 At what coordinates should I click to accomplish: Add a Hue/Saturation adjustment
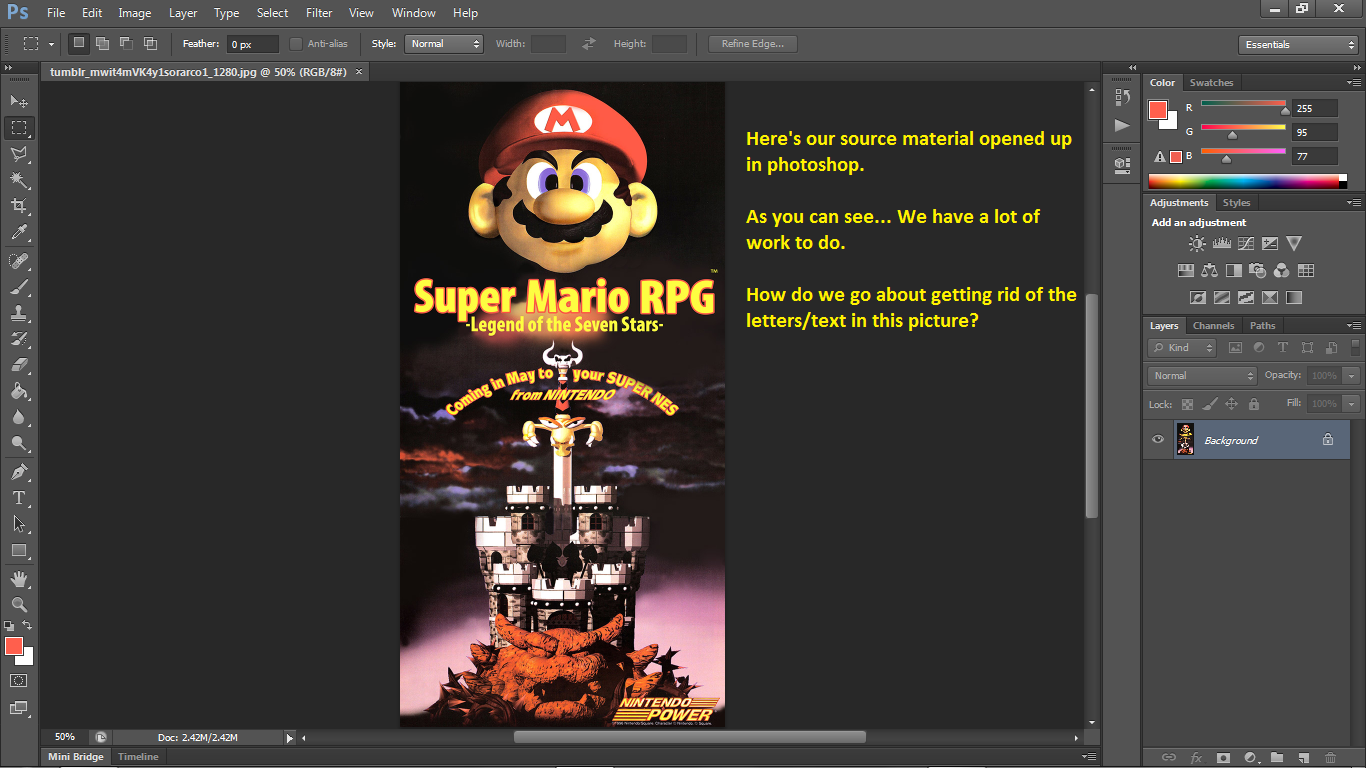pos(1186,270)
